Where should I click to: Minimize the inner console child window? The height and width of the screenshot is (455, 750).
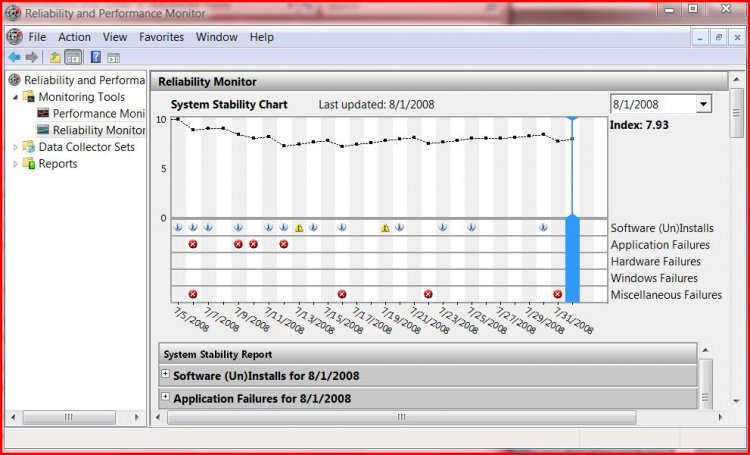tap(700, 37)
